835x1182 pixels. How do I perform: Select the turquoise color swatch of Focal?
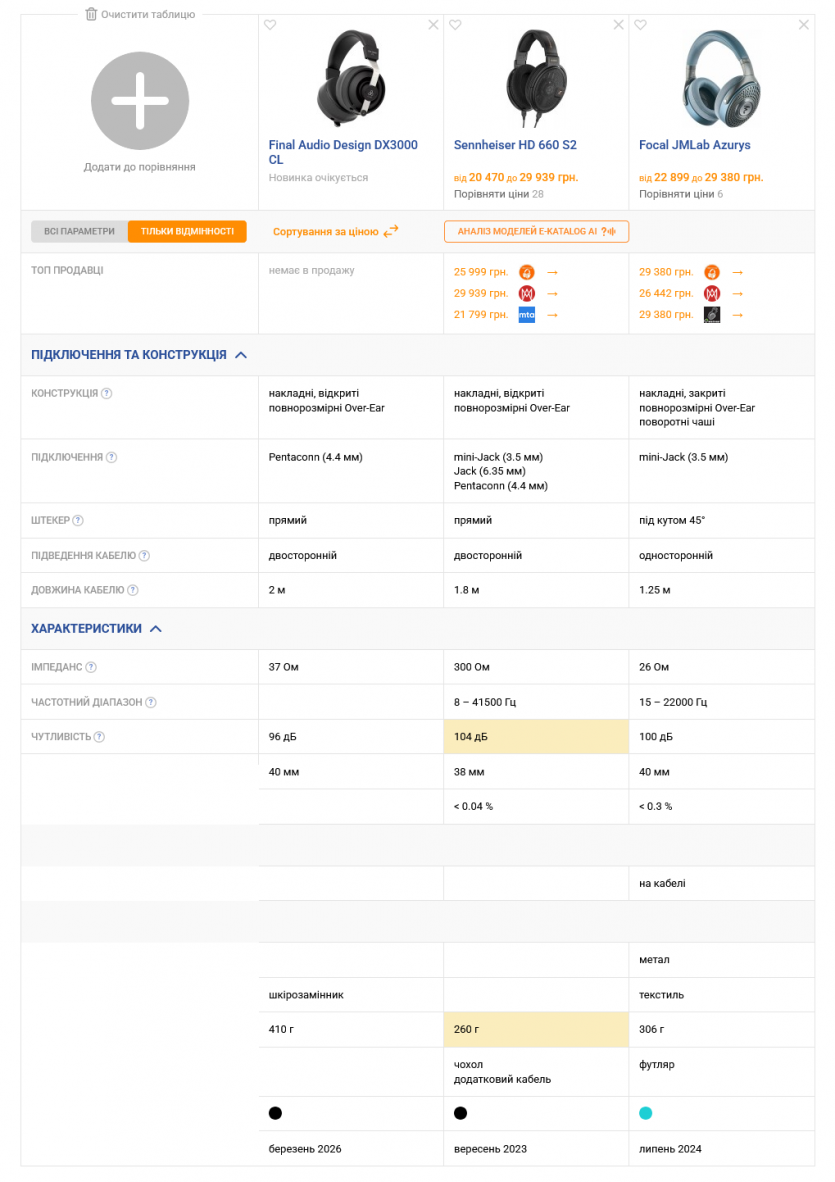tap(645, 1113)
